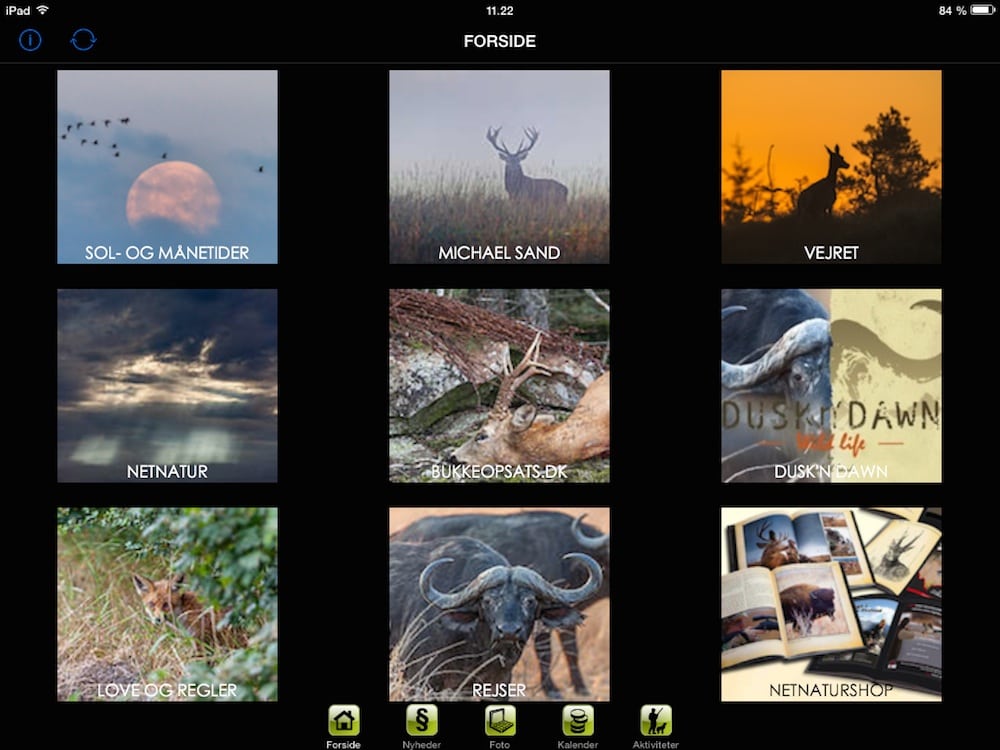Open the Sol- og Månetider tile

pyautogui.click(x=167, y=166)
